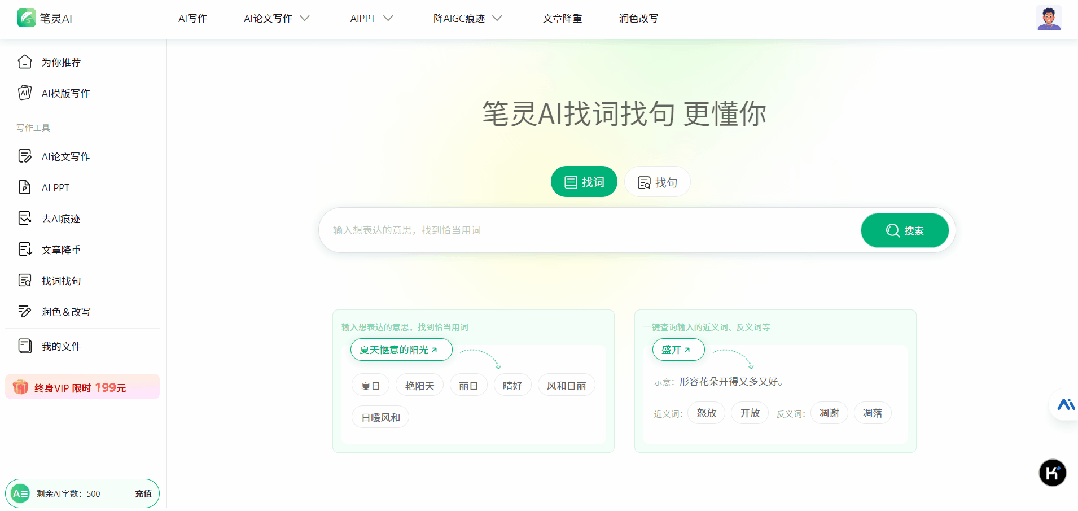This screenshot has height=511, width=1078.
Task: Select the 晴好 word chip
Action: point(513,386)
